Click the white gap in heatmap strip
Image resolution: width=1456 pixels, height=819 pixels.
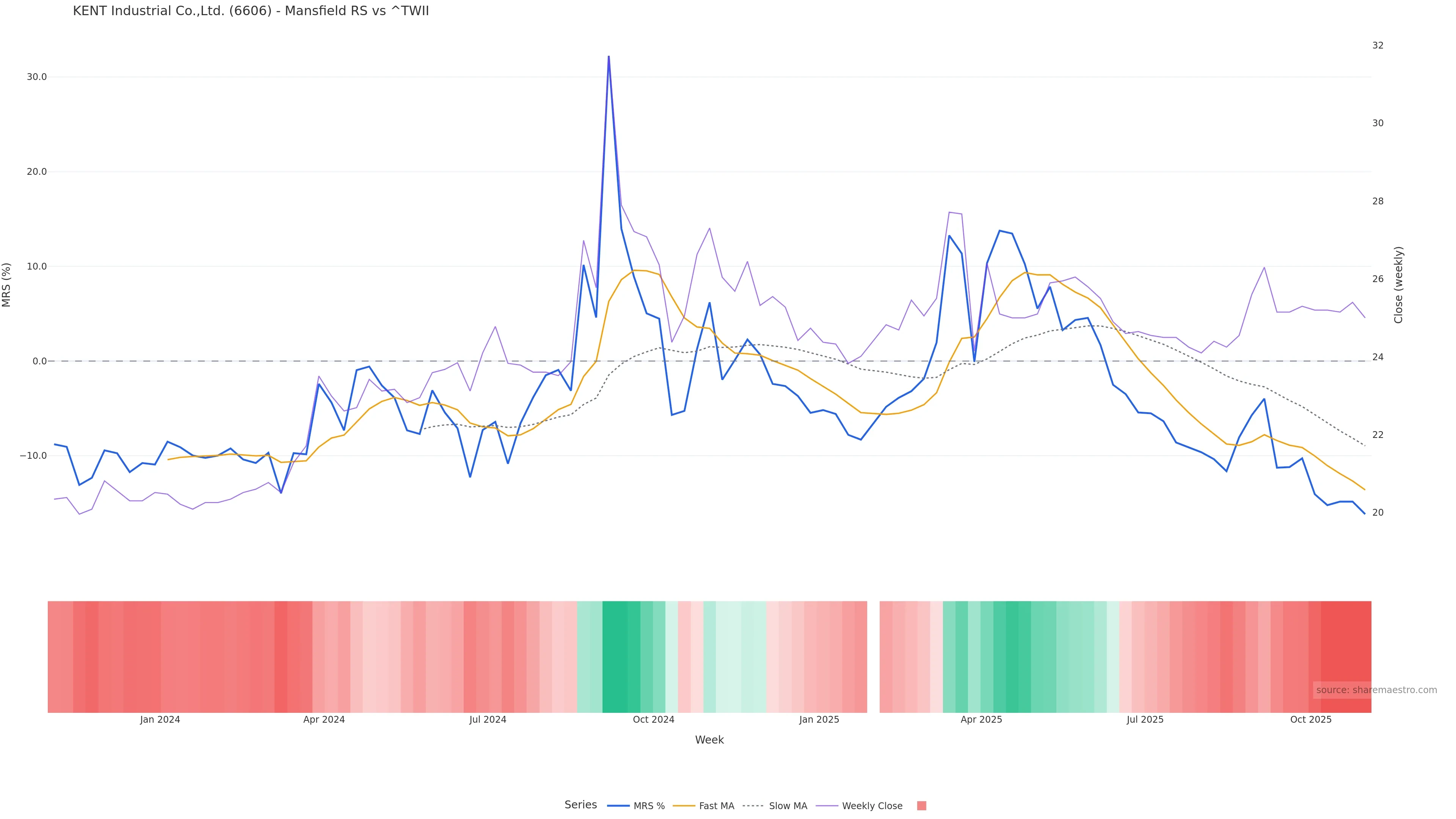(x=873, y=657)
